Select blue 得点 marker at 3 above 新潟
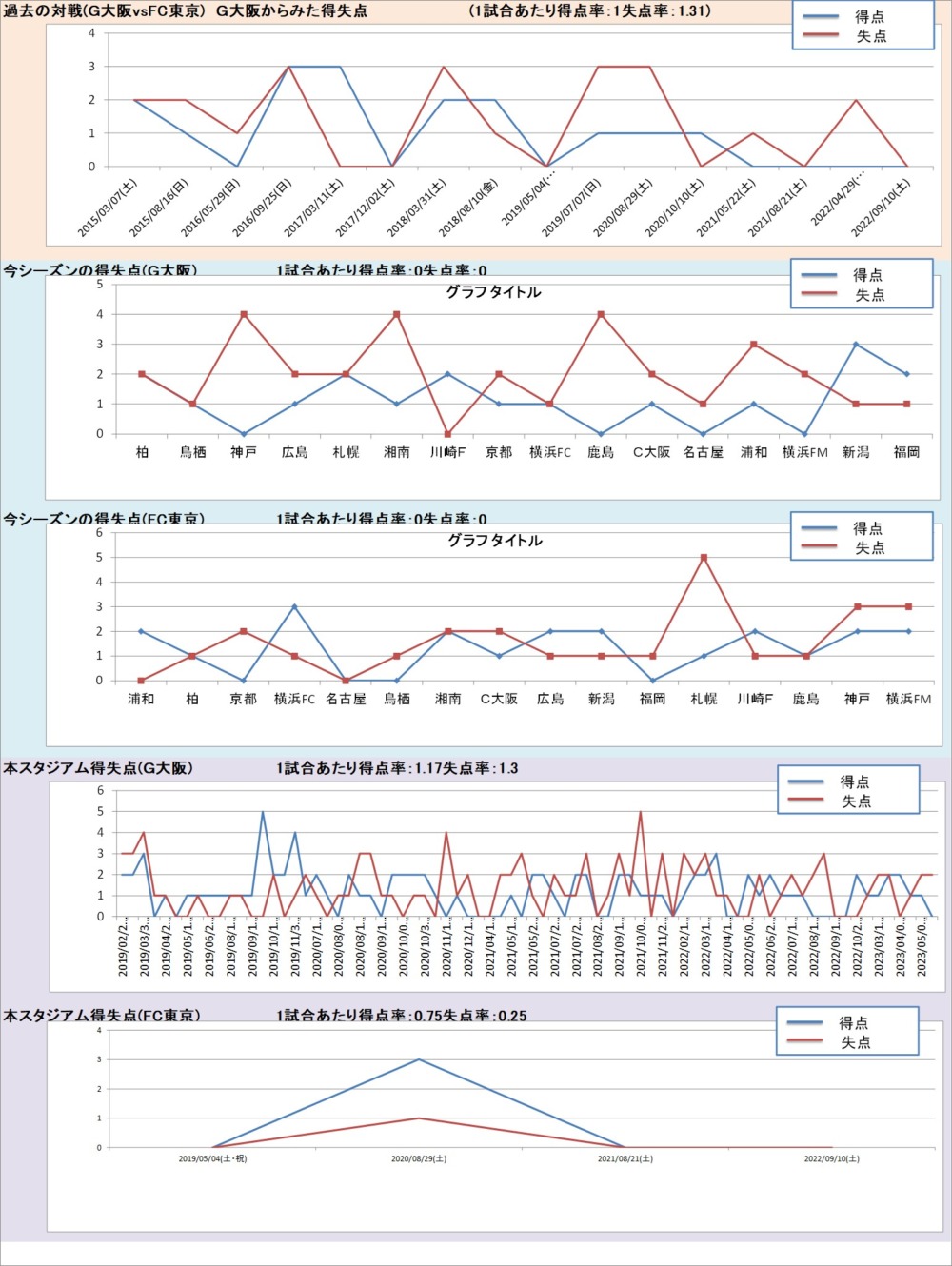Image resolution: width=952 pixels, height=1266 pixels. [856, 345]
